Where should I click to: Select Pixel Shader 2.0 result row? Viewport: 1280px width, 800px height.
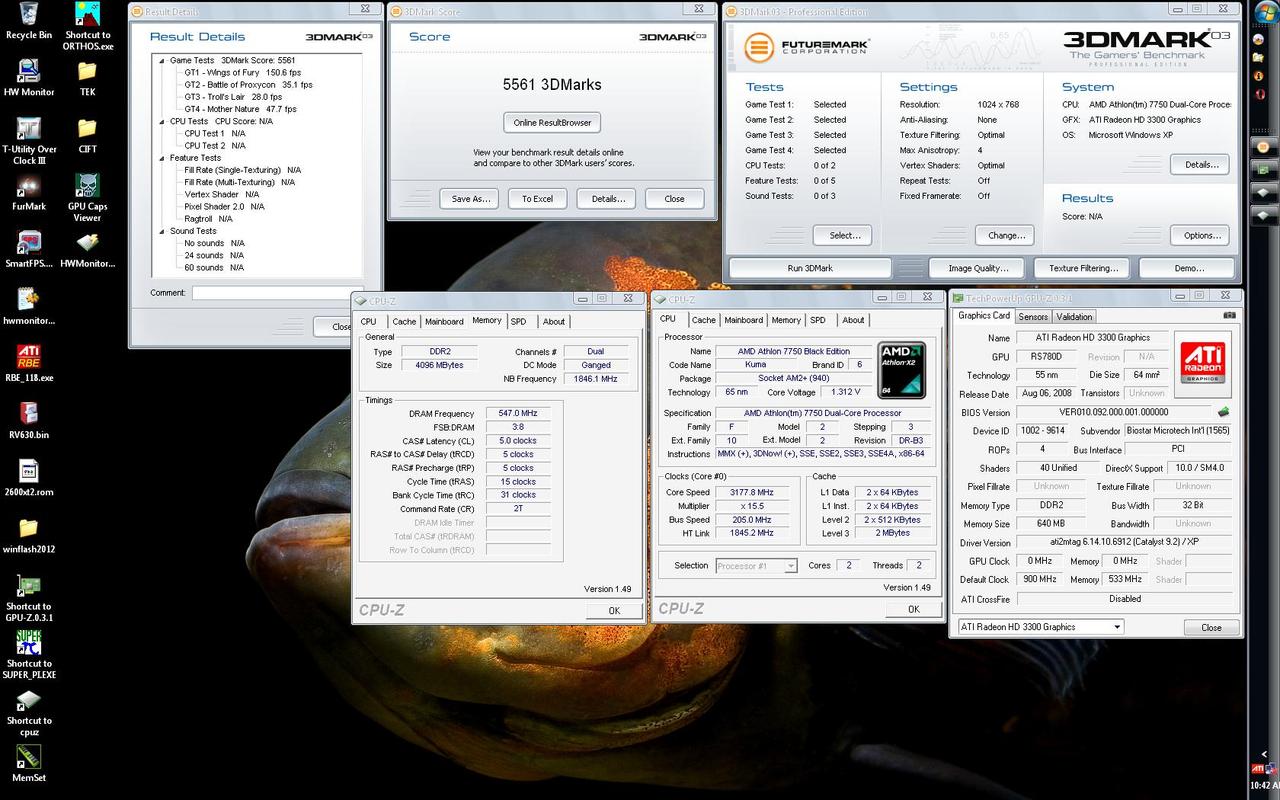[224, 207]
